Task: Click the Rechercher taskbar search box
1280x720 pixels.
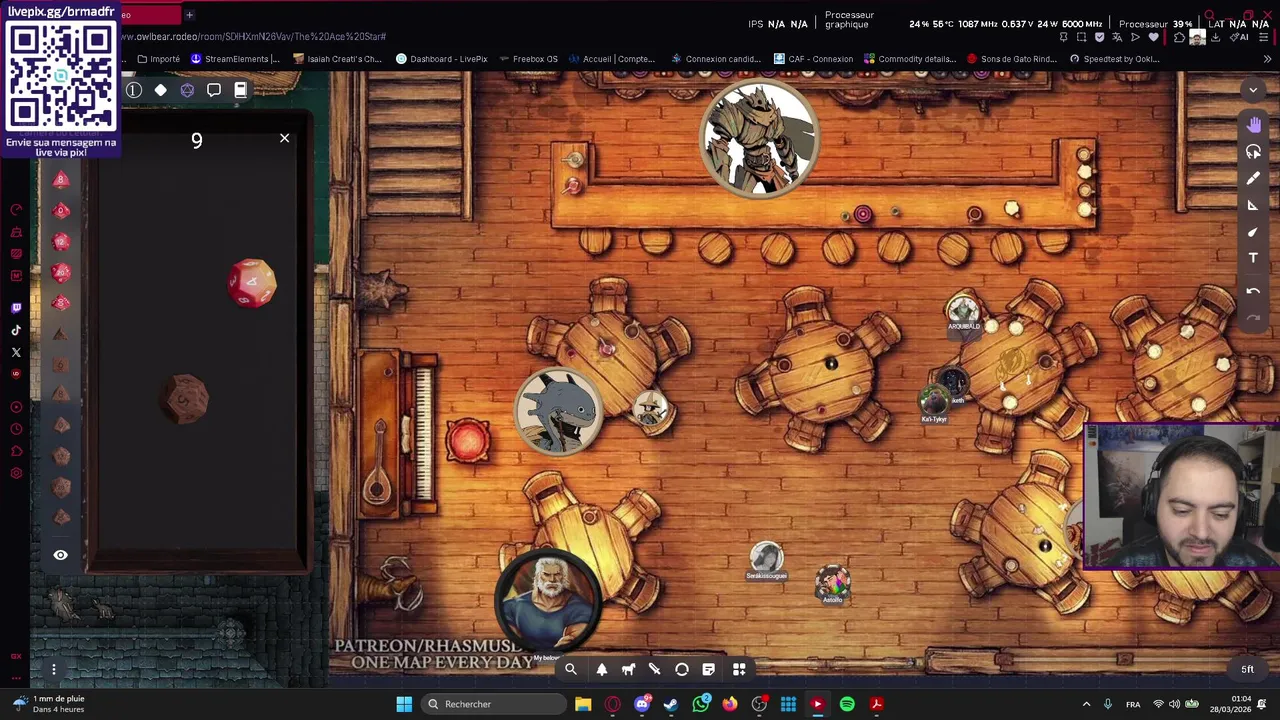Action: click(493, 704)
